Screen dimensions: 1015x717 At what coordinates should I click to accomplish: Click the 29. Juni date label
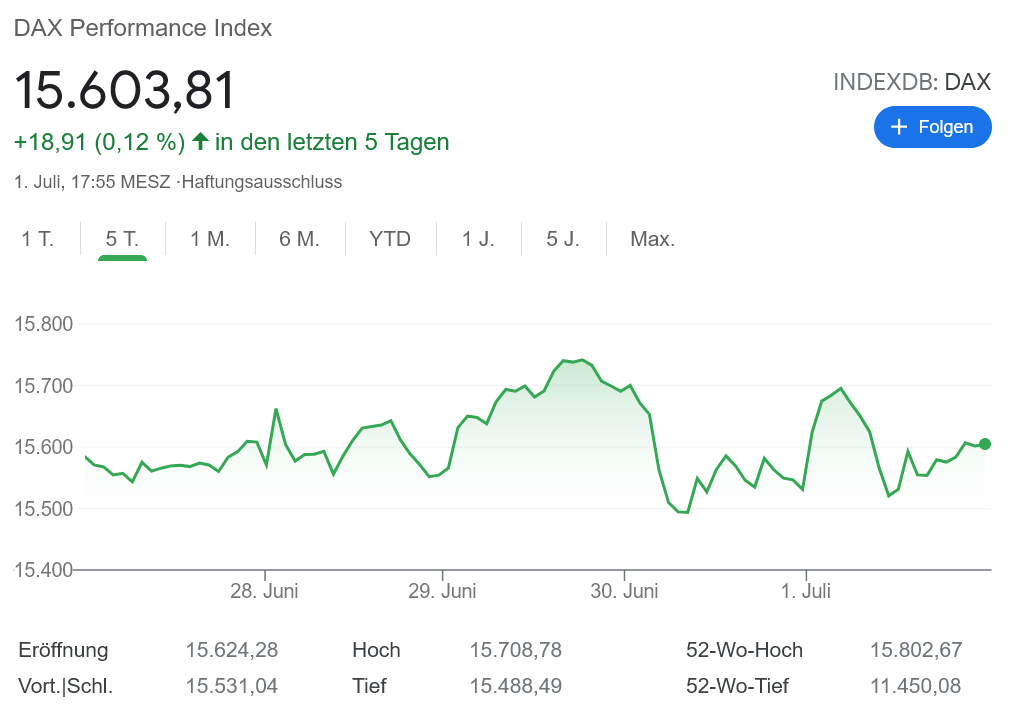442,591
